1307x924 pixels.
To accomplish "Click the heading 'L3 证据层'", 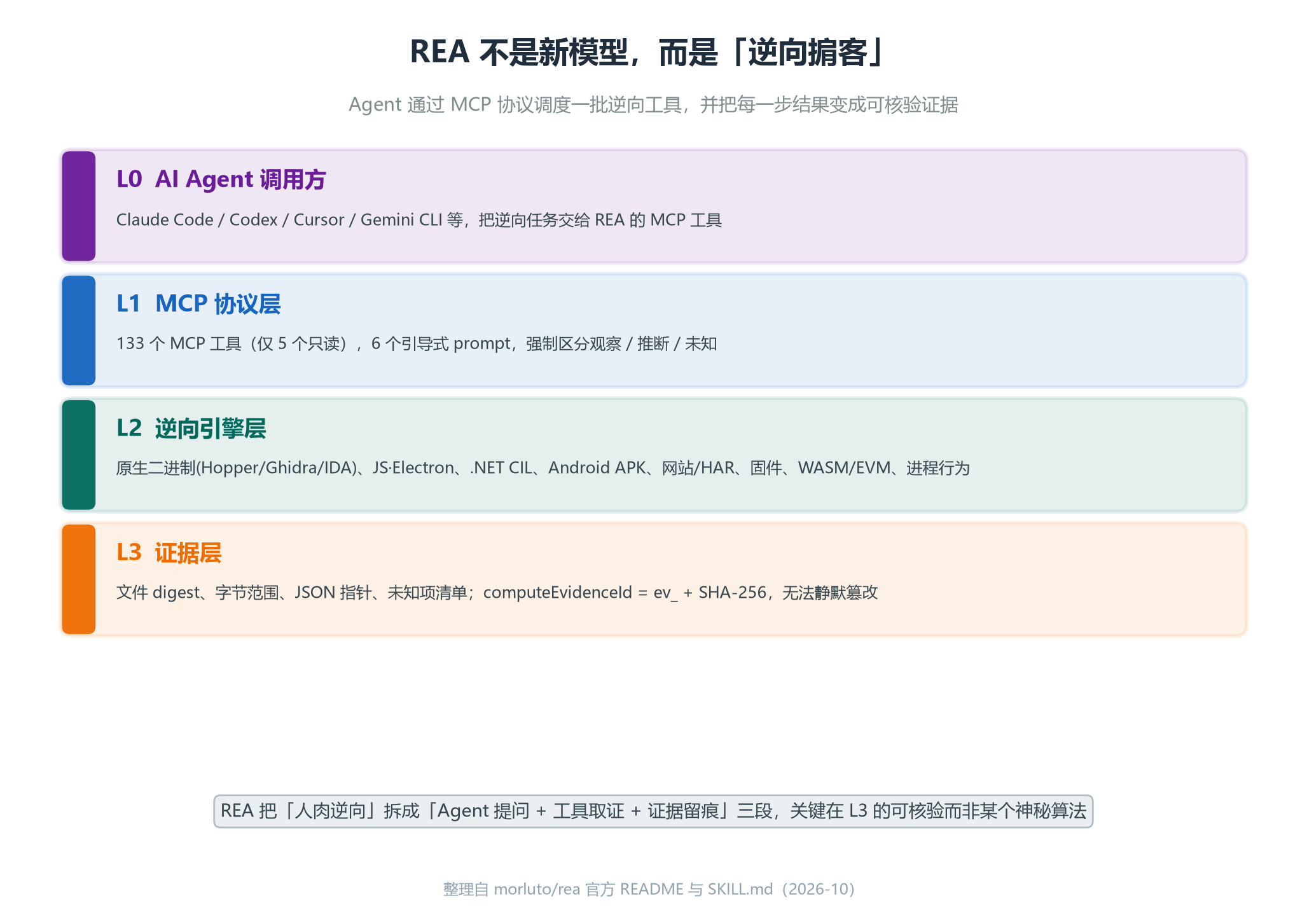I will [169, 553].
